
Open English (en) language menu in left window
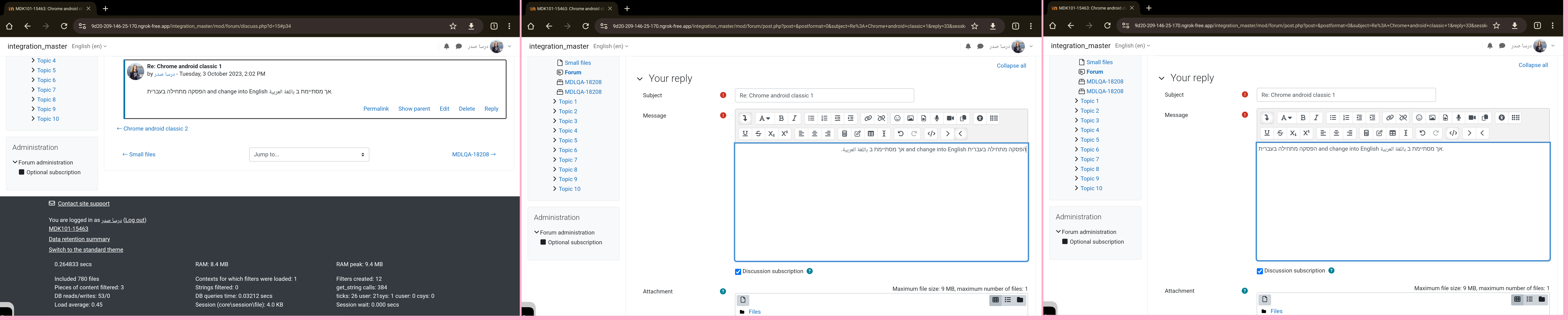[89, 46]
